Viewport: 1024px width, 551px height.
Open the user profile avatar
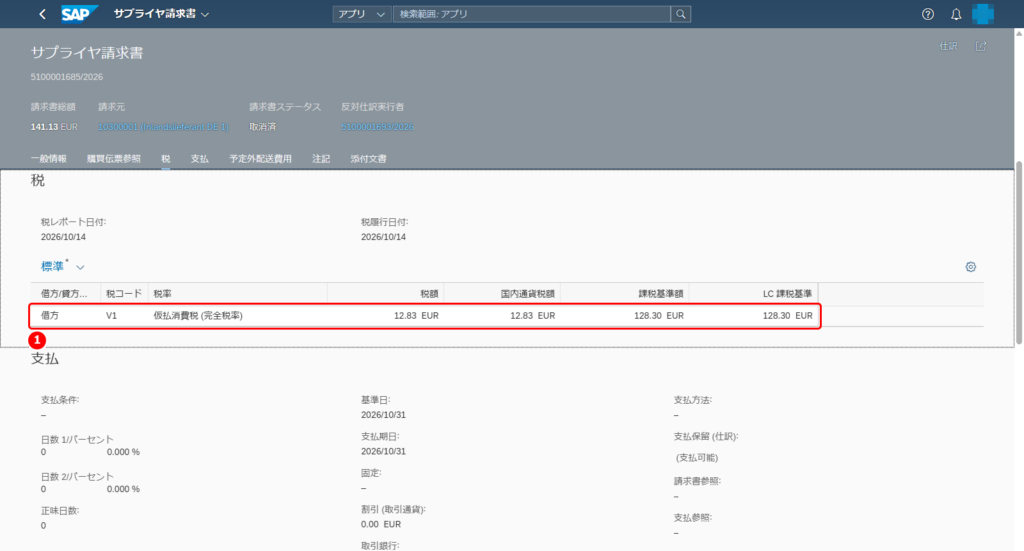click(983, 14)
